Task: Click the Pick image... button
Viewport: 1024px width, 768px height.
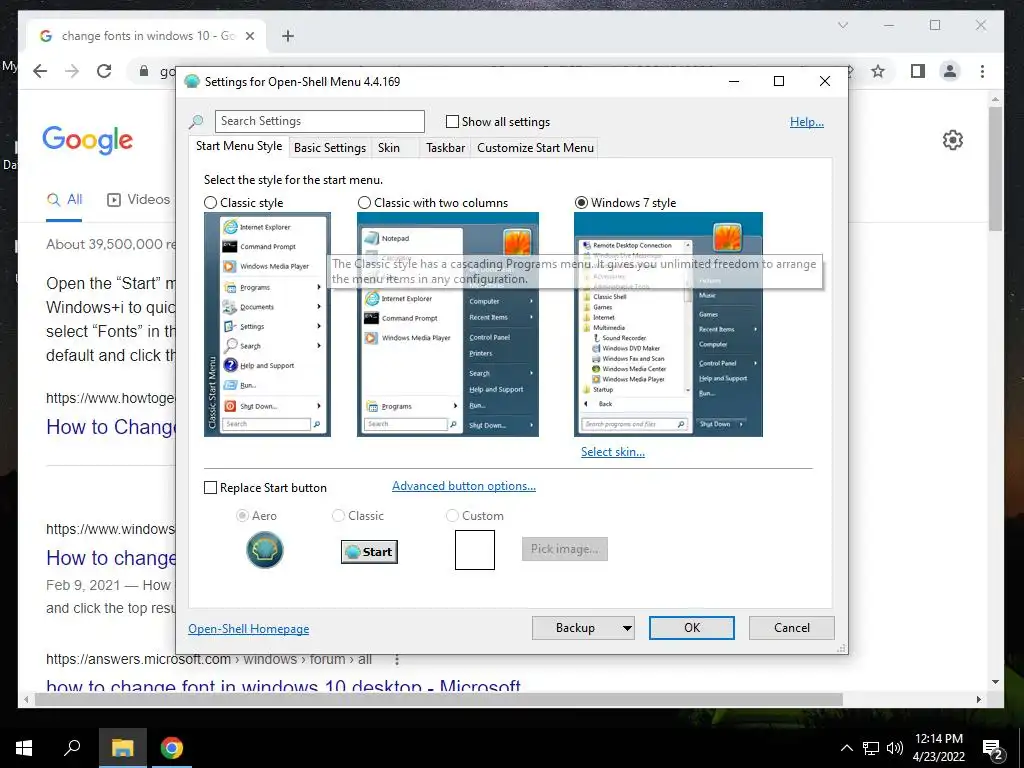Action: [x=564, y=549]
